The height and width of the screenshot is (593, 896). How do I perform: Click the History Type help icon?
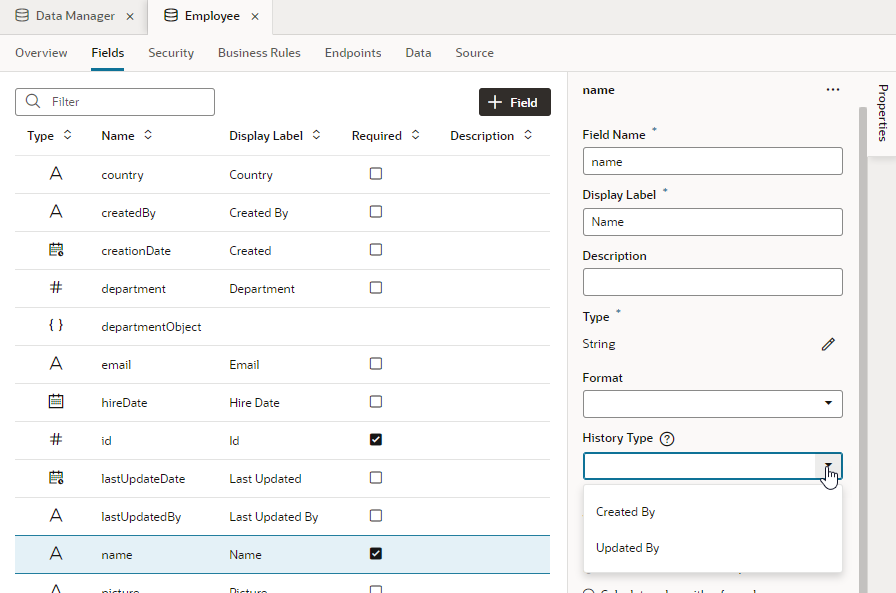(x=667, y=439)
